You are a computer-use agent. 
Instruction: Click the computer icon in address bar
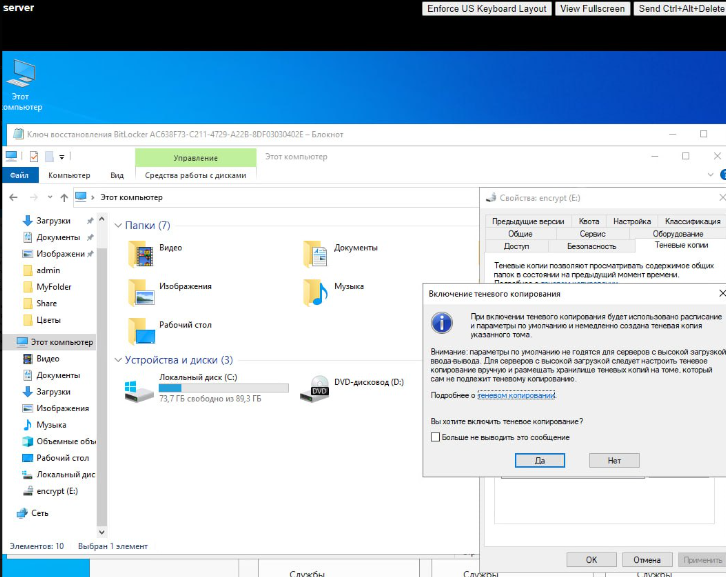pos(81,197)
